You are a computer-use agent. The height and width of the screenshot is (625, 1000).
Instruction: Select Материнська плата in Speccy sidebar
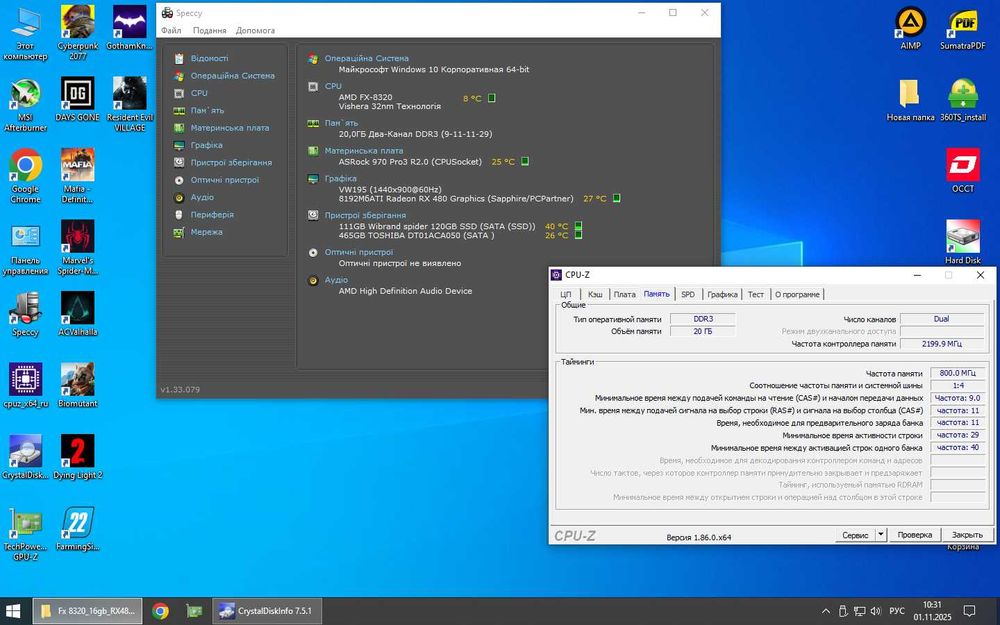pyautogui.click(x=230, y=128)
